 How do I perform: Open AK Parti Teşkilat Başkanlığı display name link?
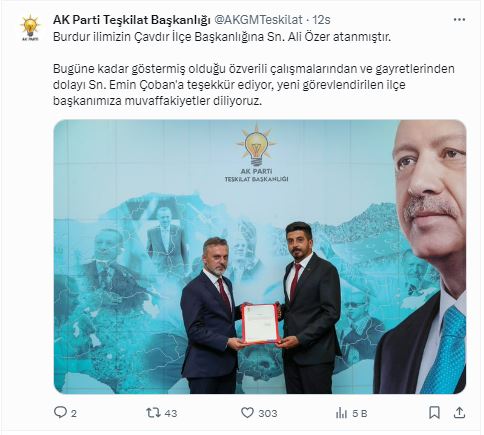pos(132,20)
